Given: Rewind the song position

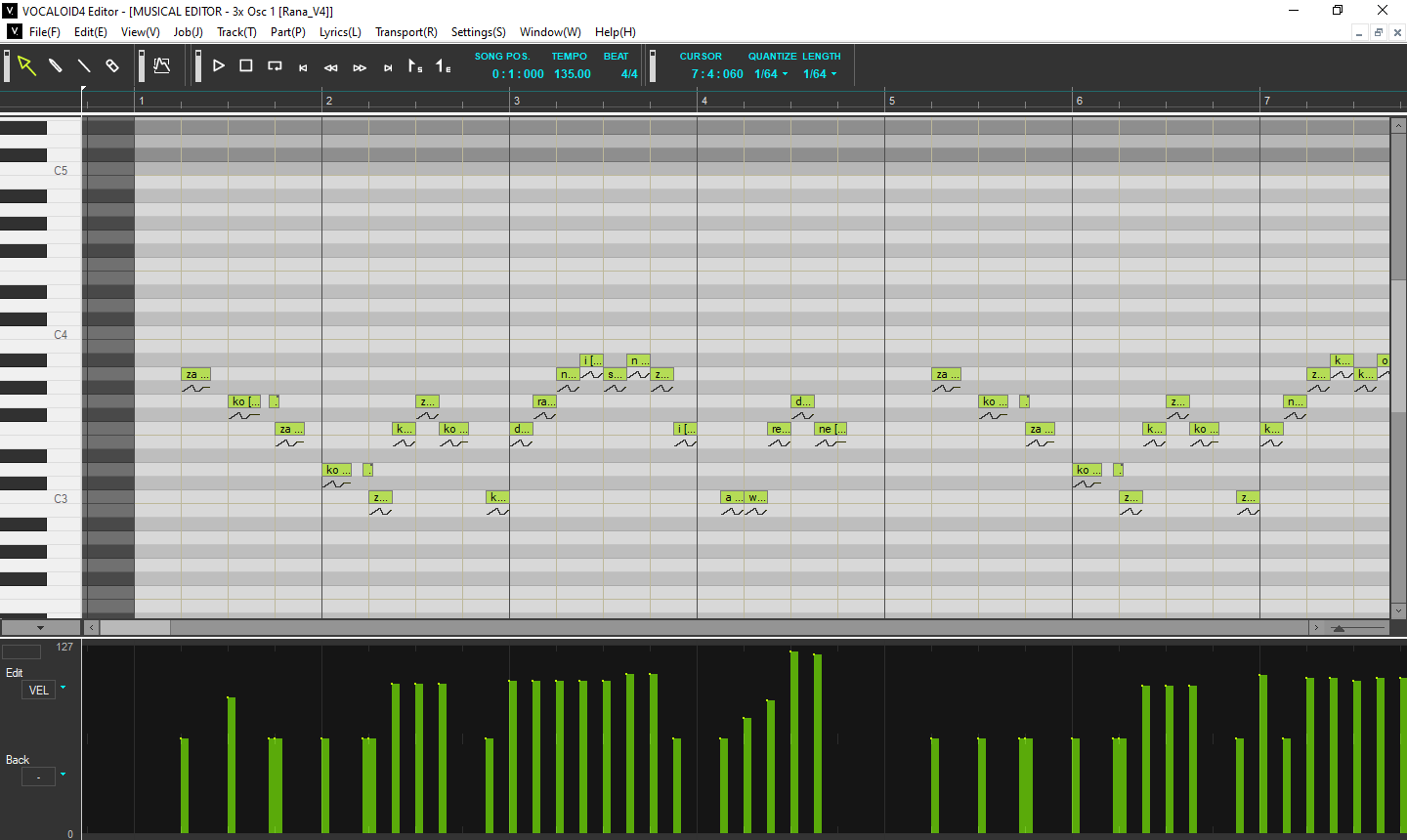Looking at the screenshot, I should pyautogui.click(x=331, y=67).
